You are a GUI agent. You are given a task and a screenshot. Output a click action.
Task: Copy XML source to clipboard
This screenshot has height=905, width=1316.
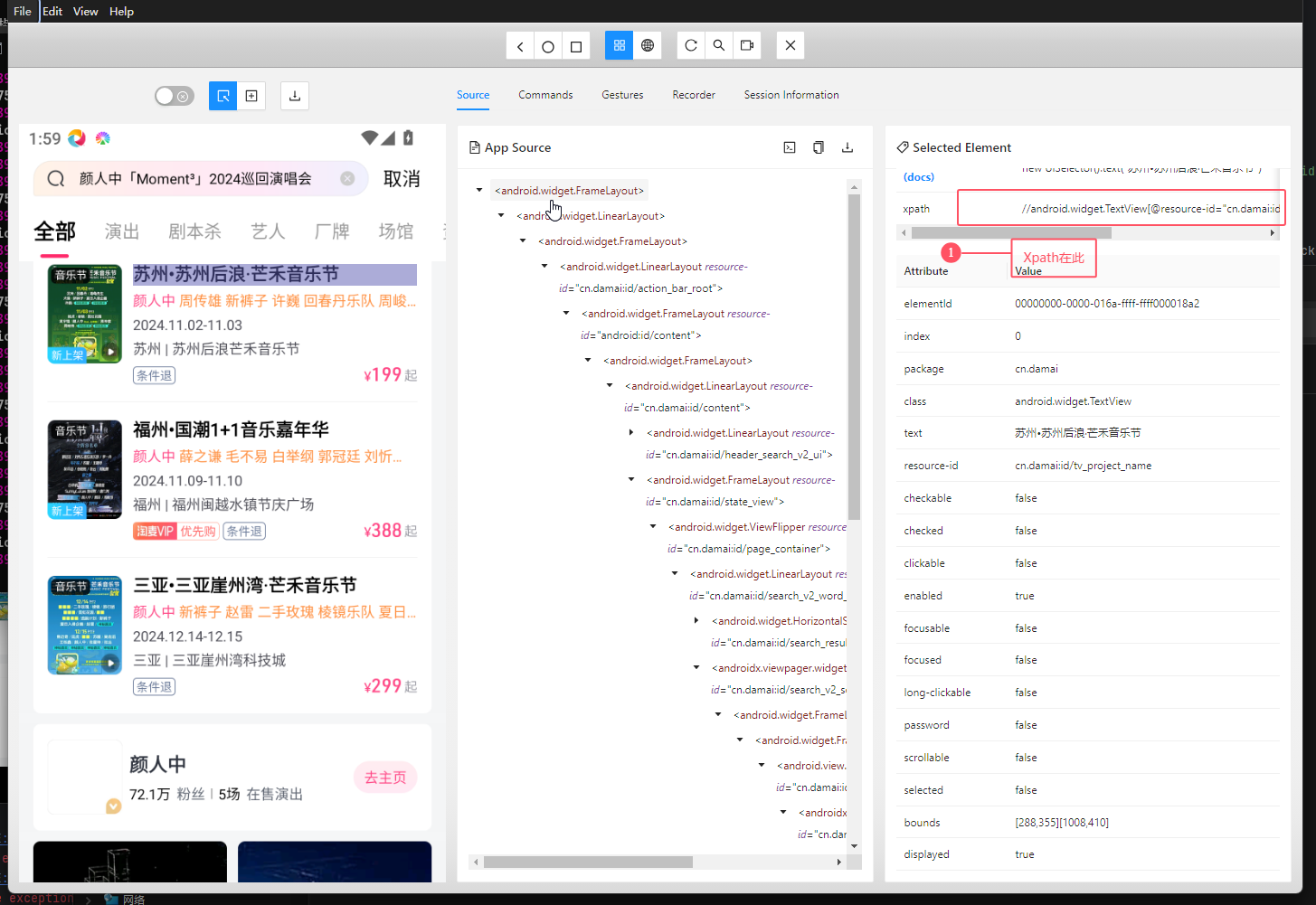tap(819, 147)
